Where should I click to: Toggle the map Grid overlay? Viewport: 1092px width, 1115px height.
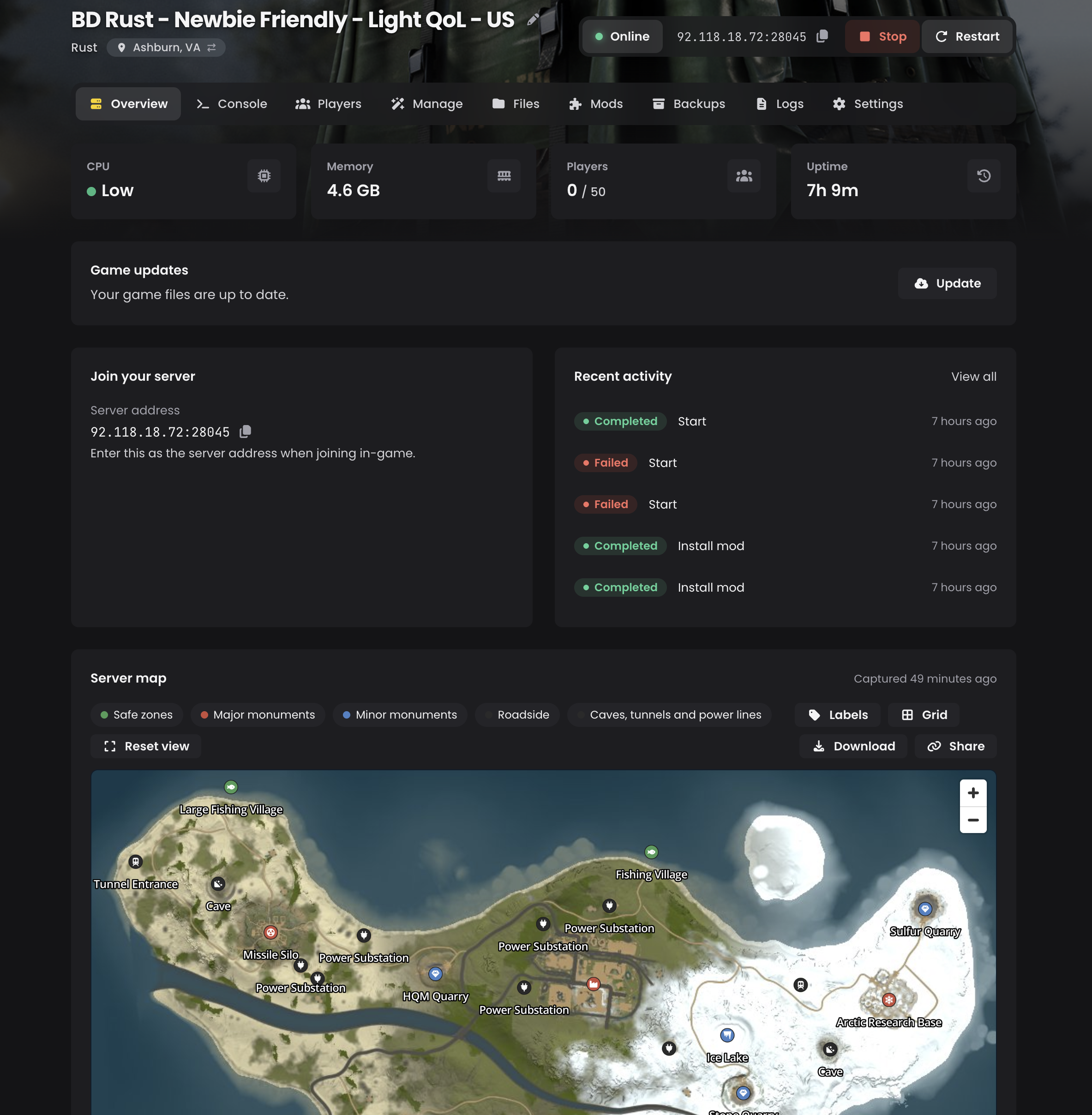tap(924, 715)
